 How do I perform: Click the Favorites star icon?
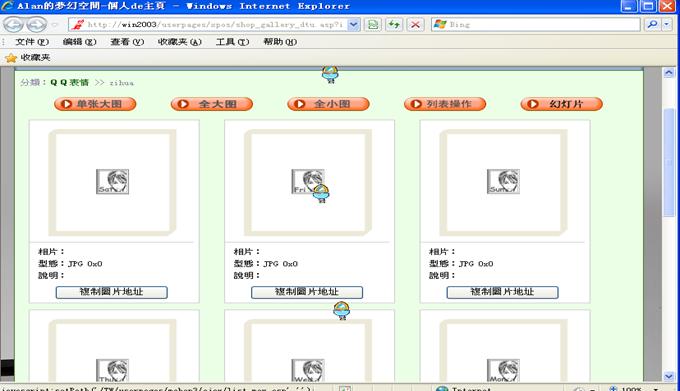pyautogui.click(x=11, y=58)
